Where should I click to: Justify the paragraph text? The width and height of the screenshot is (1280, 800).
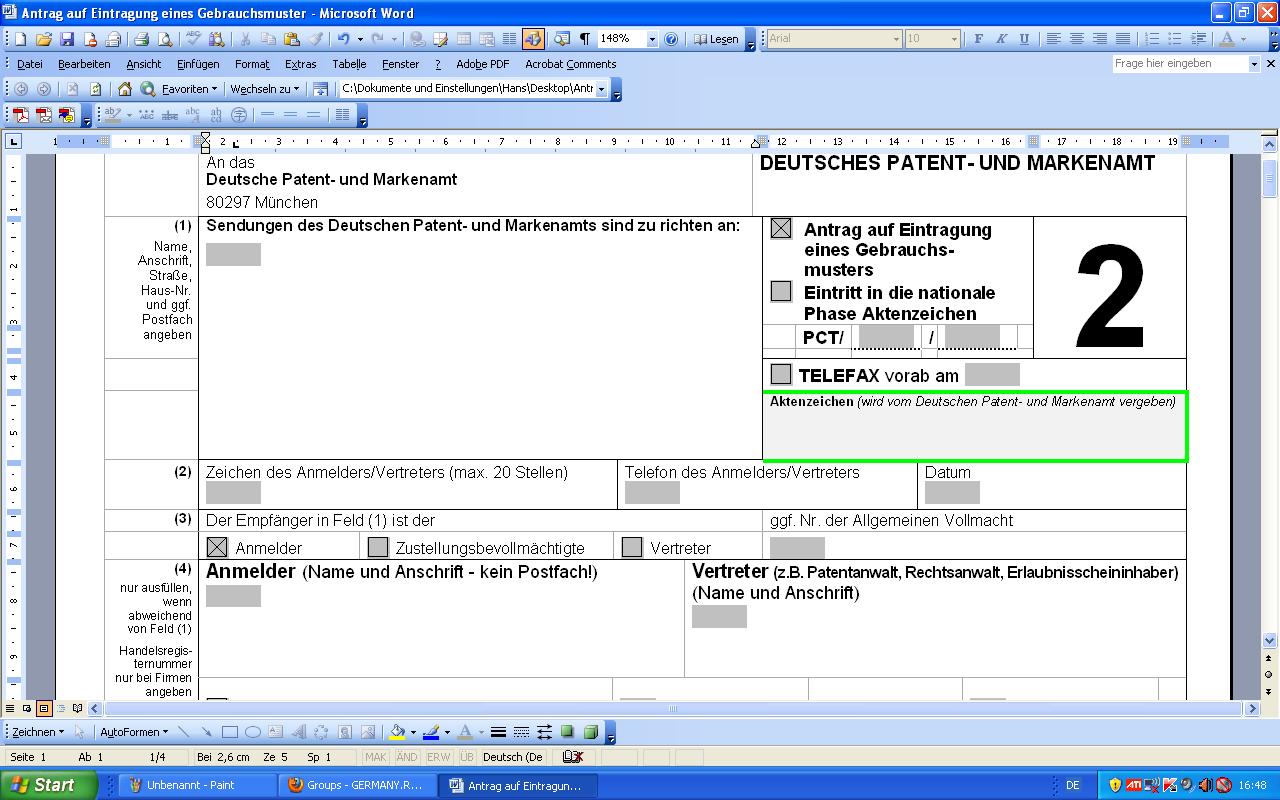[1123, 39]
